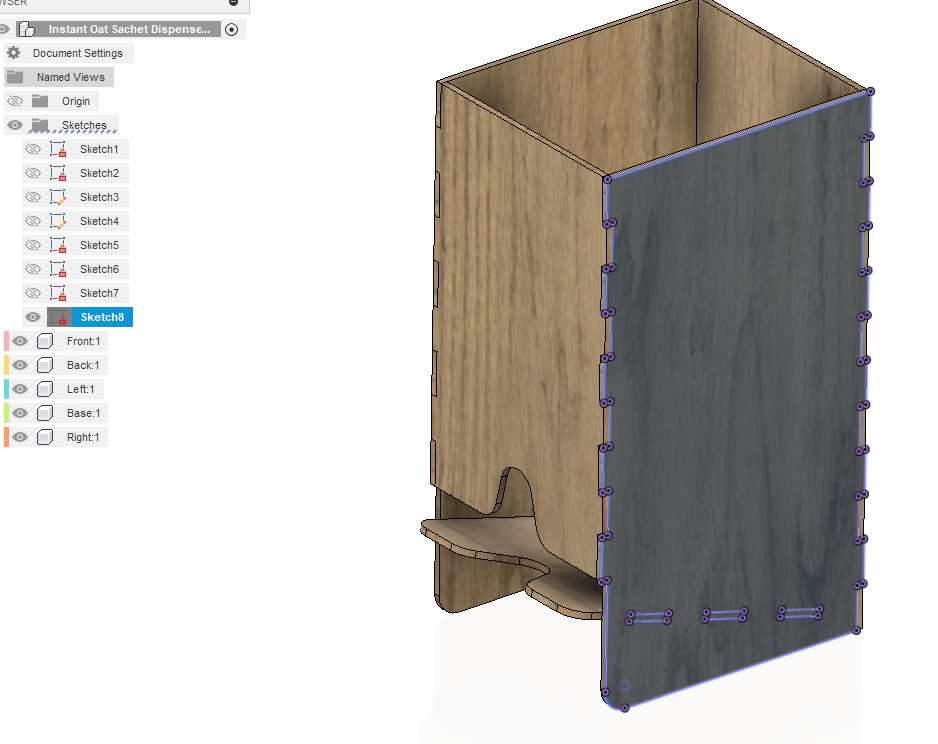Click the Sketch3 sketch icon
938x744 pixels.
click(58, 197)
